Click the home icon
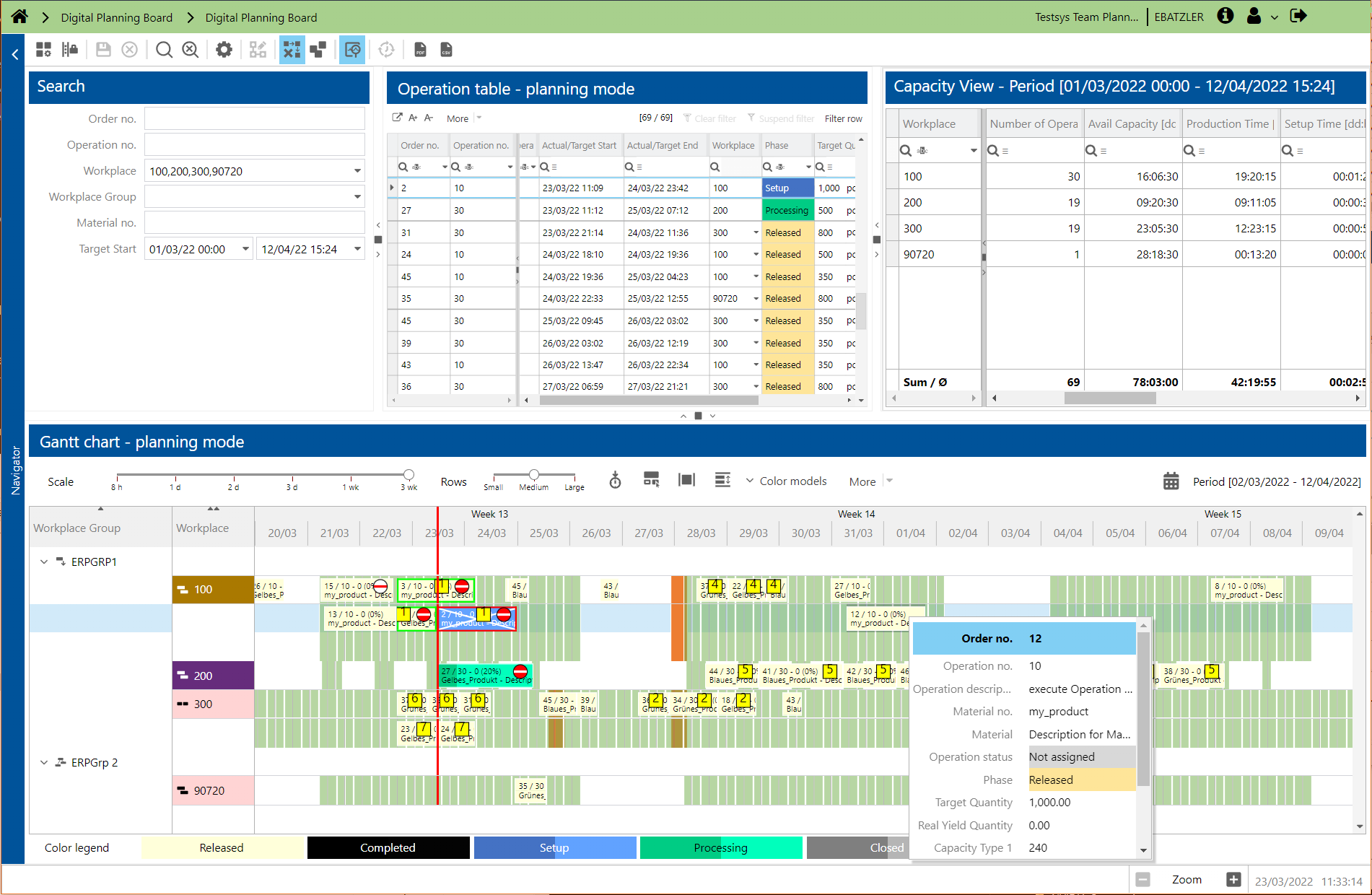This screenshot has height=895, width=1372. pyautogui.click(x=19, y=17)
